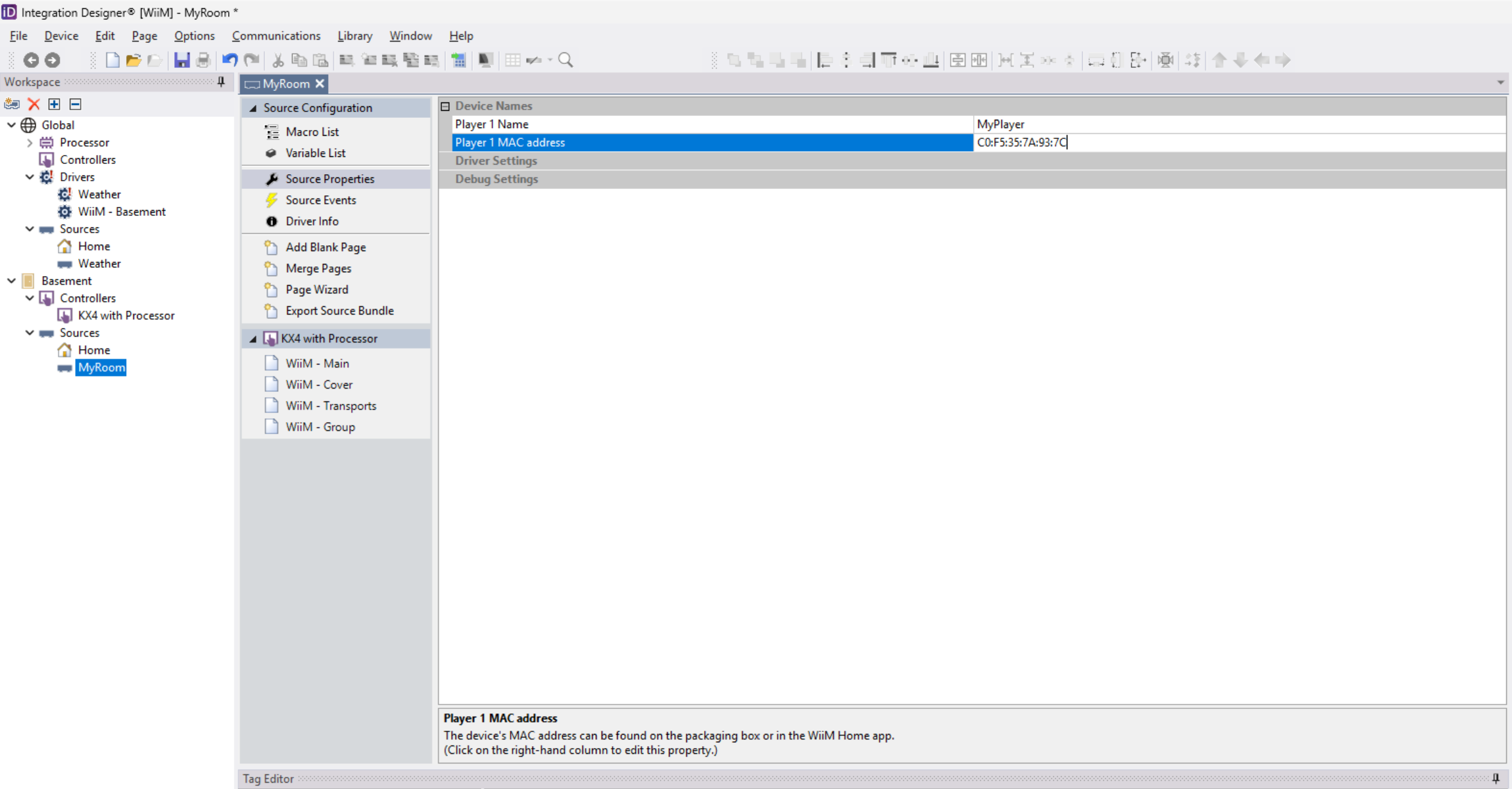Expand the Processor tree node
1512x789 pixels.
29,143
